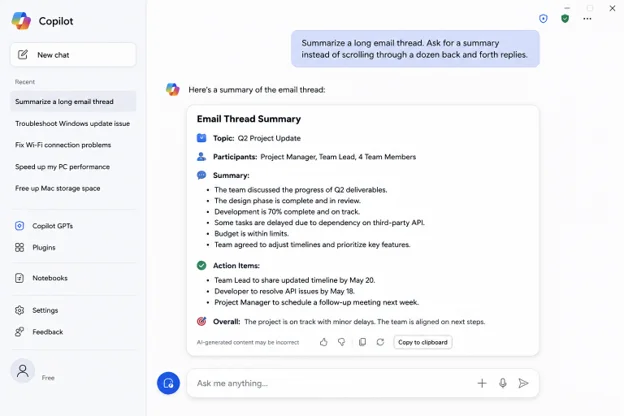Click the Plugins grid icon
The width and height of the screenshot is (624, 416).
pos(20,247)
